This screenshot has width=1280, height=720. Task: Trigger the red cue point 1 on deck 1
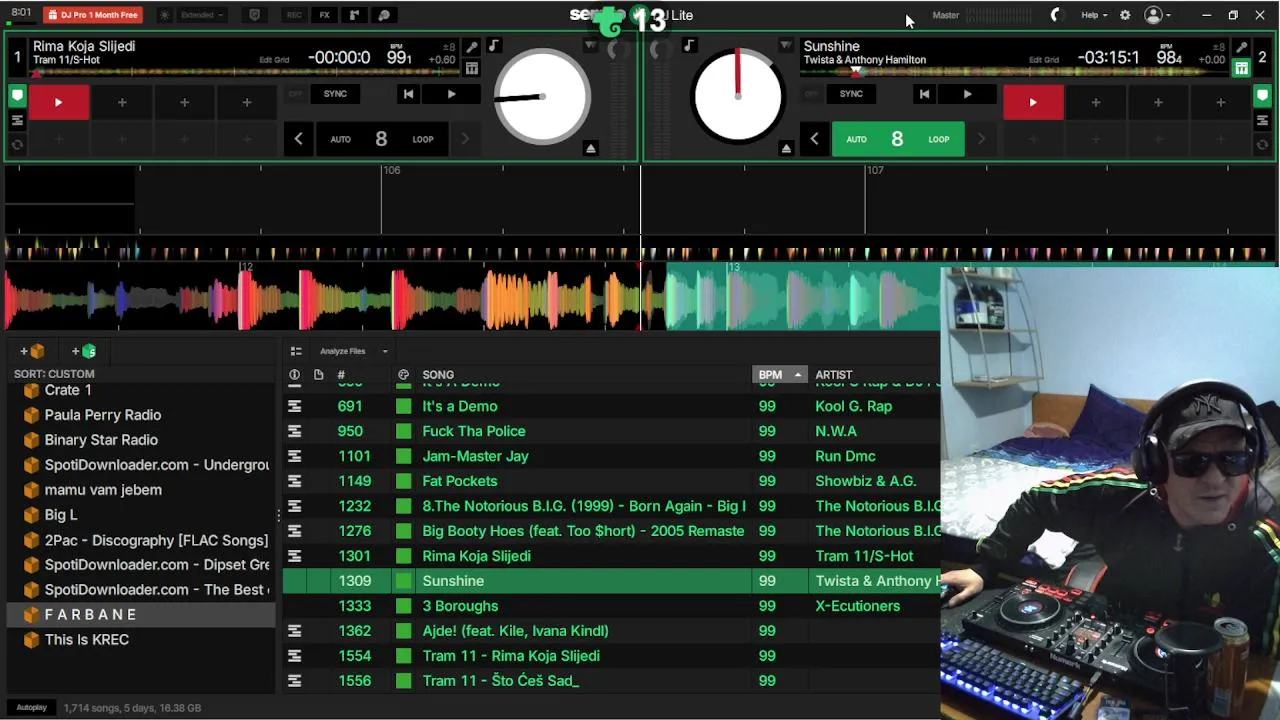pyautogui.click(x=58, y=102)
